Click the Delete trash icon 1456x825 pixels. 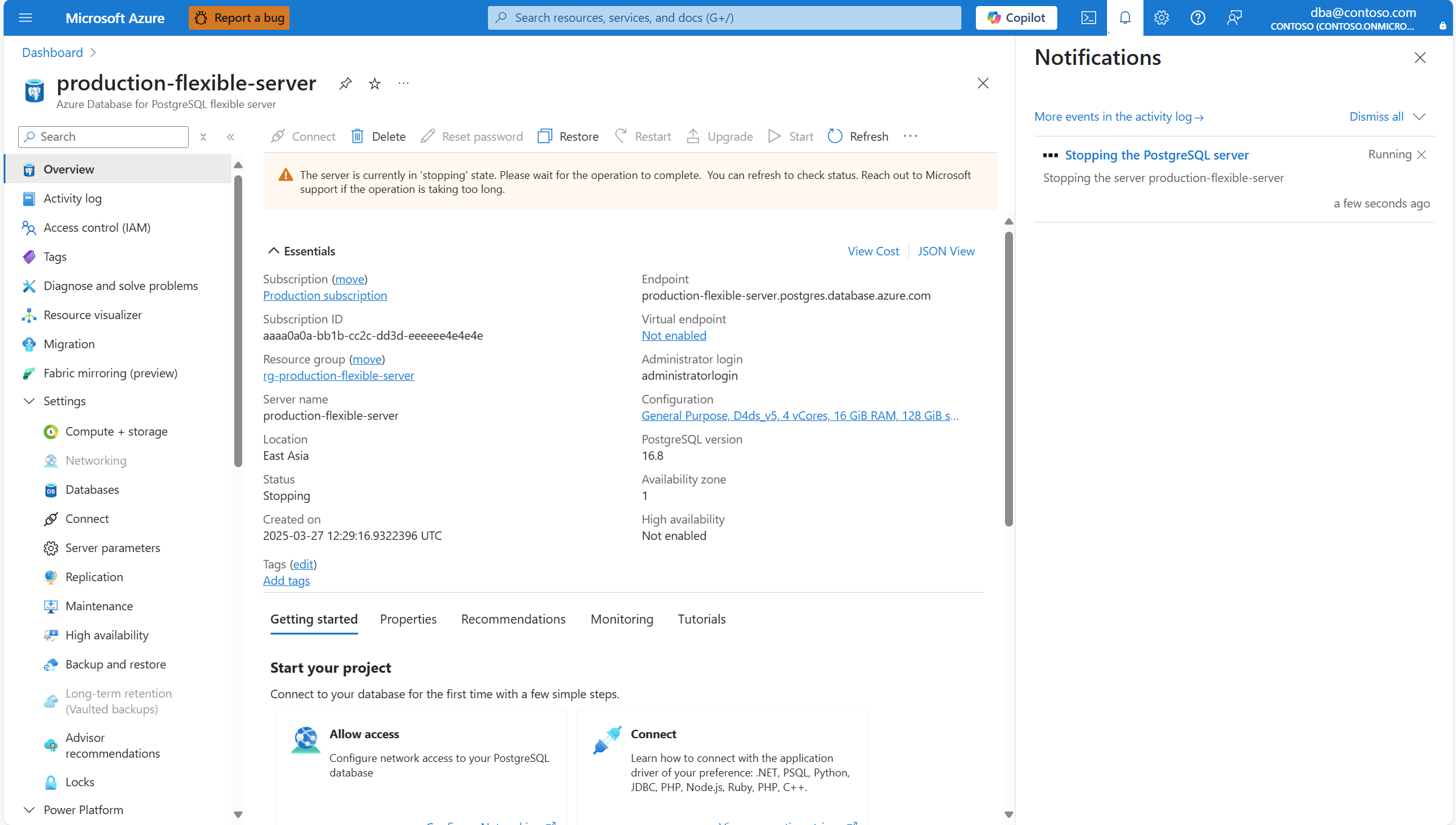click(x=357, y=136)
